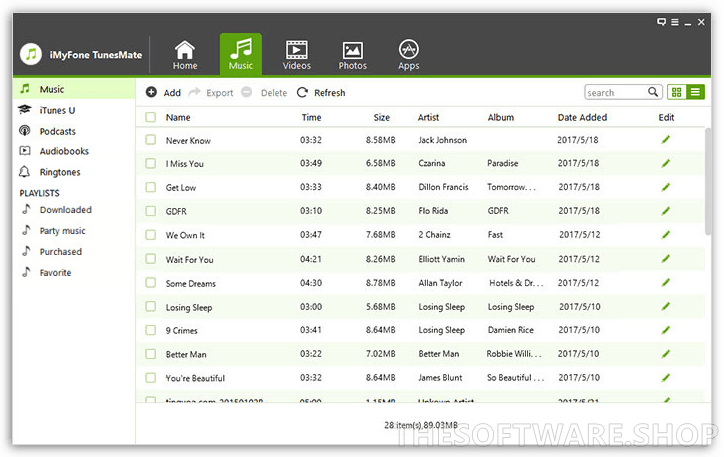This screenshot has height=457, width=724.
Task: Tick the checkbox for I Miss You
Action: 150,163
